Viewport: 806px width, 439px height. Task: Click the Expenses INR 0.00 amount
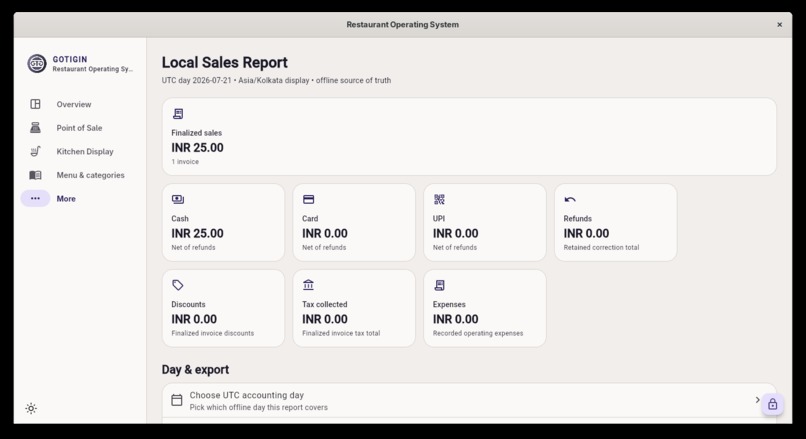point(455,320)
